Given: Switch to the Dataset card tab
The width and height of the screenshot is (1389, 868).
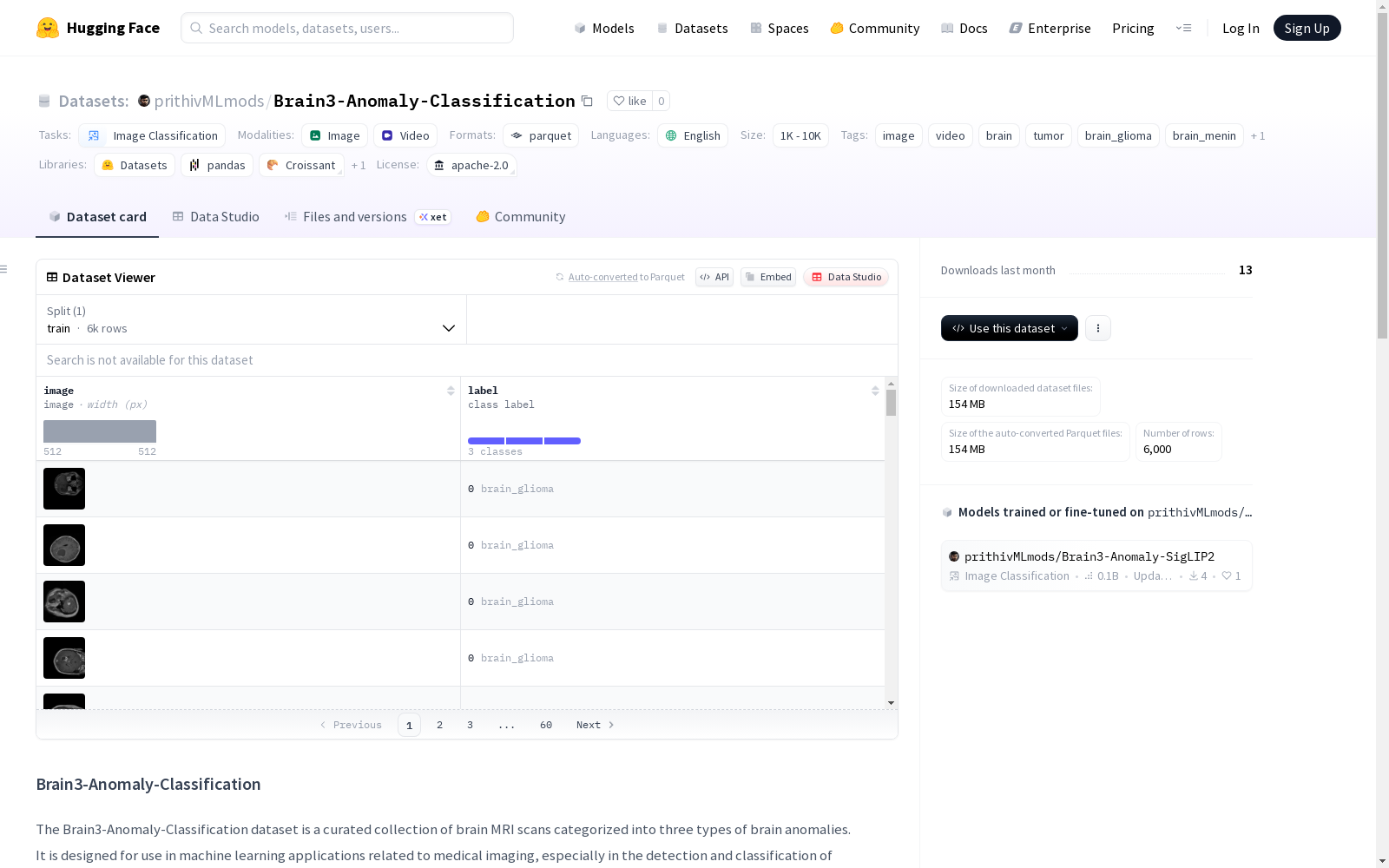Looking at the screenshot, I should tap(97, 217).
